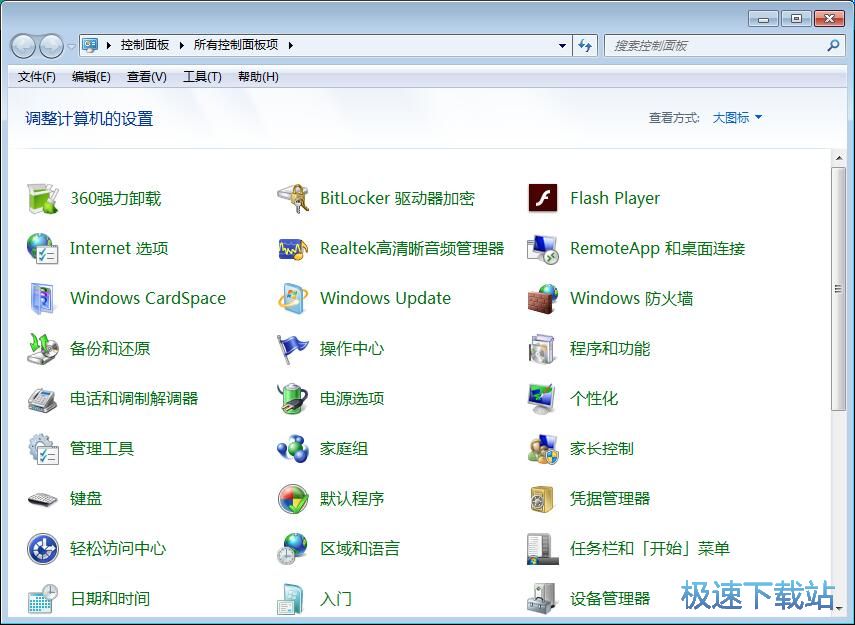Open the Internet 选项 globe icon

[43, 249]
